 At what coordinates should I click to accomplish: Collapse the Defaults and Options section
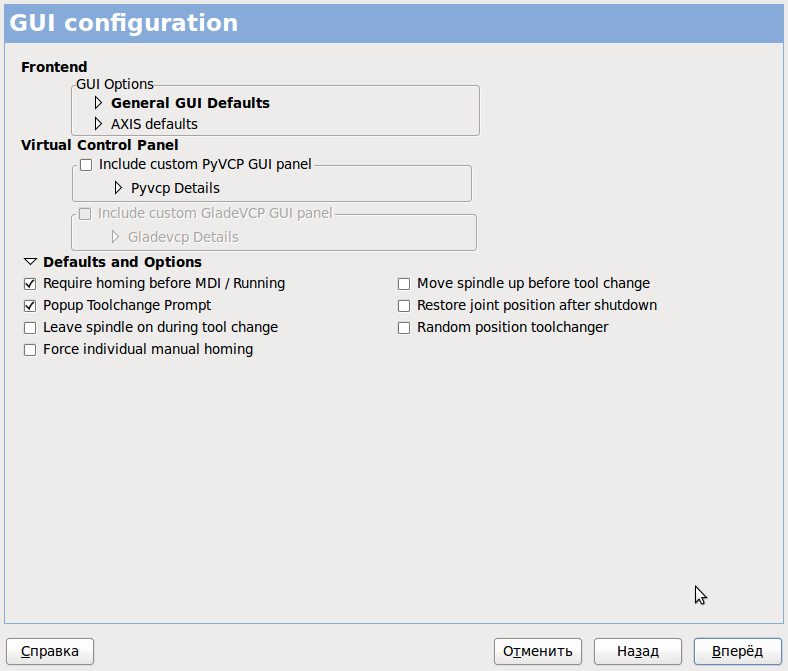coord(30,262)
